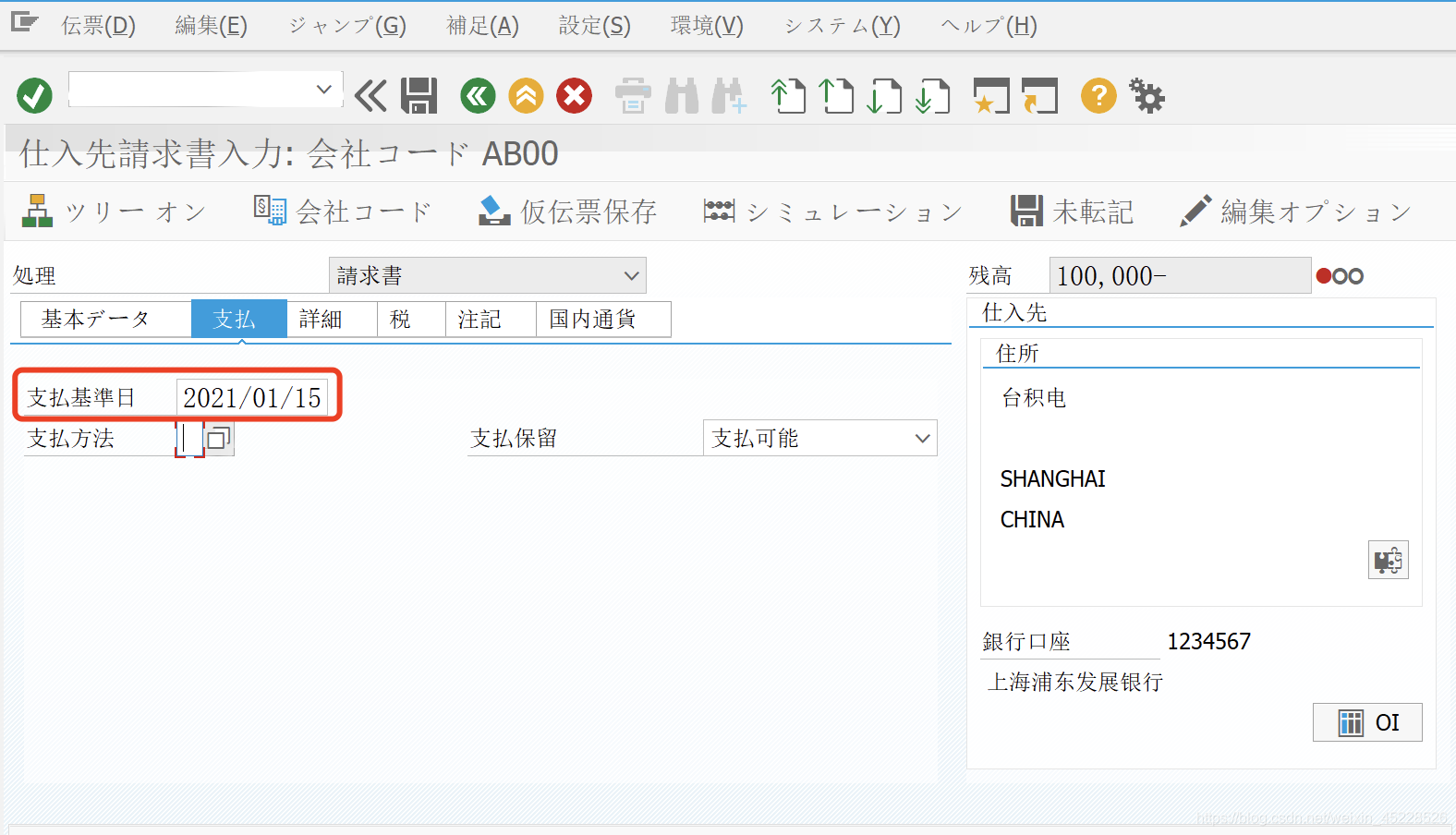Open the ジャンプ(G) menu
The width and height of the screenshot is (1456, 835).
[x=346, y=25]
